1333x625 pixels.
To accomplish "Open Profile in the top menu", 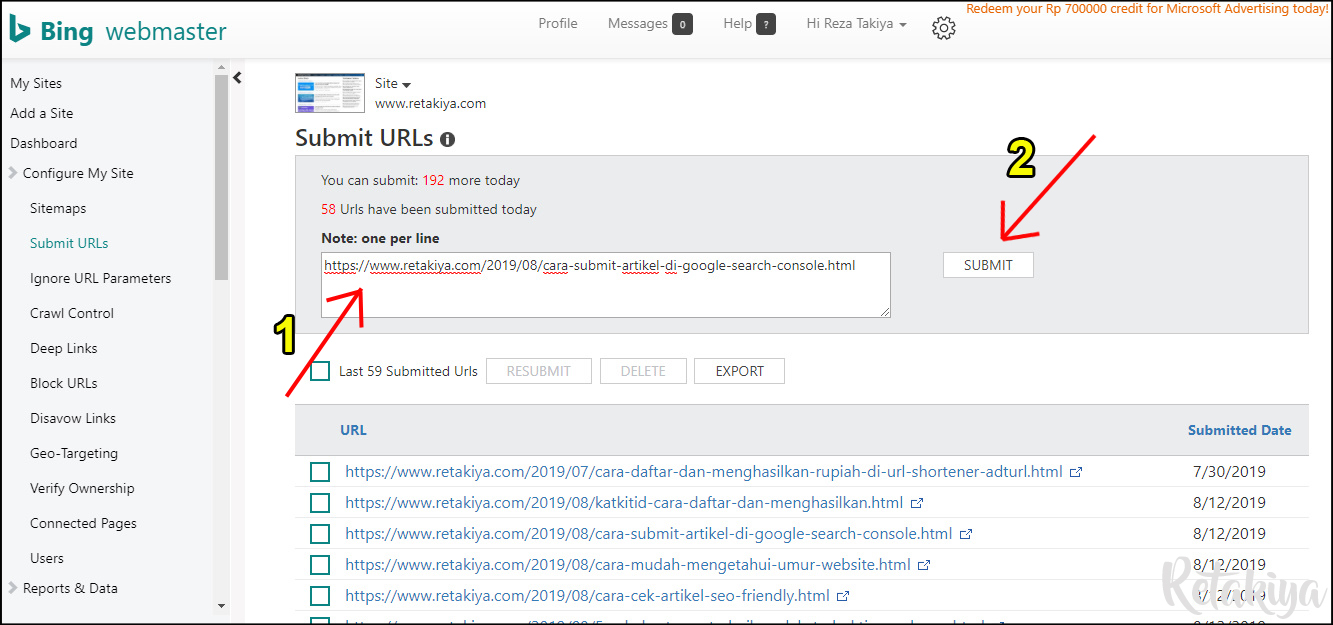I will (558, 24).
